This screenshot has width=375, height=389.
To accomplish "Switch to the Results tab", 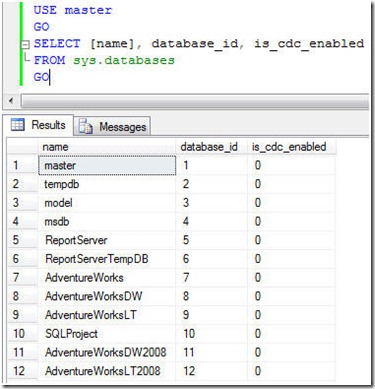I will (x=38, y=125).
